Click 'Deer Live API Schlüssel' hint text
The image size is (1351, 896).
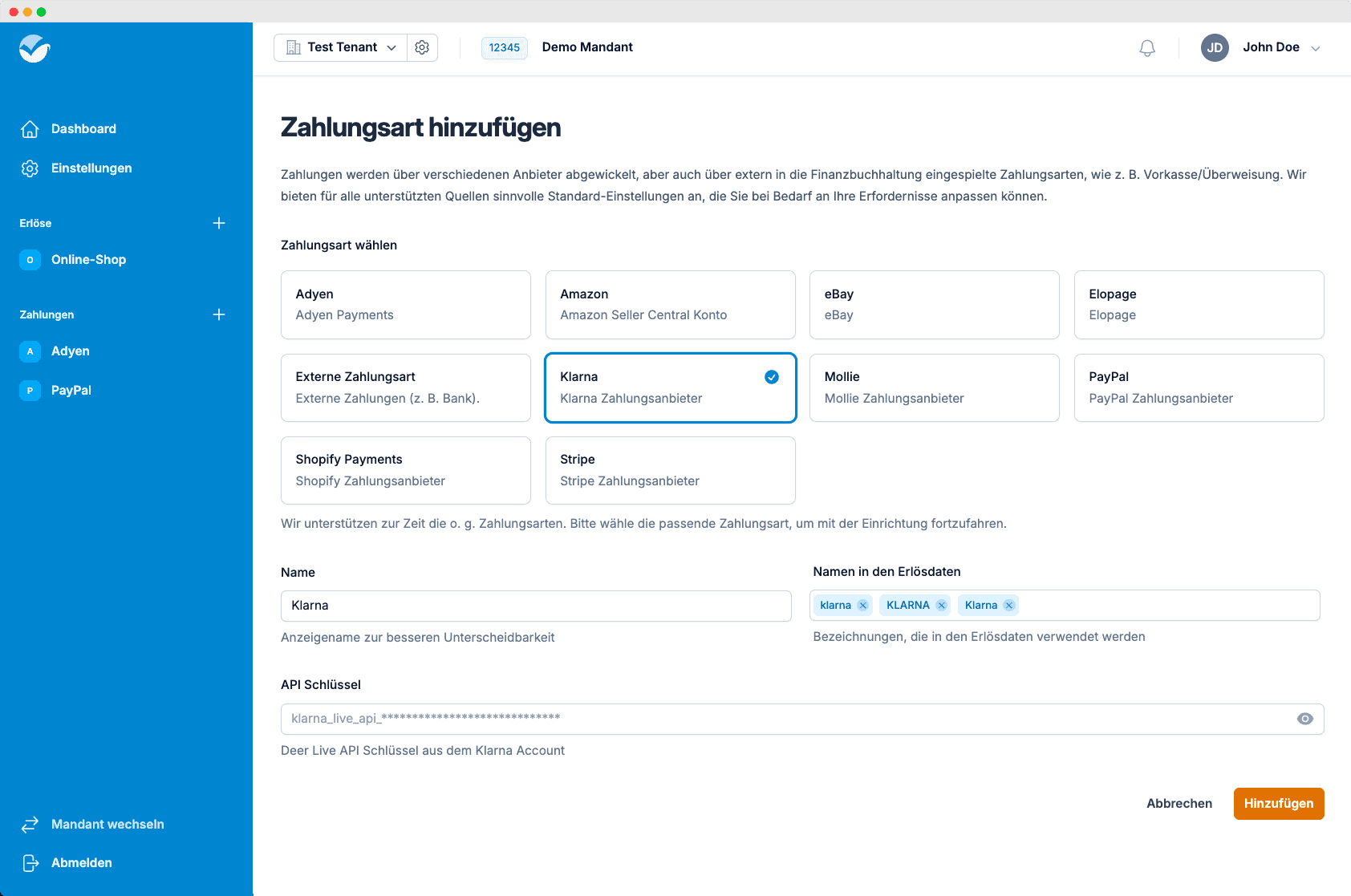pyautogui.click(x=423, y=751)
